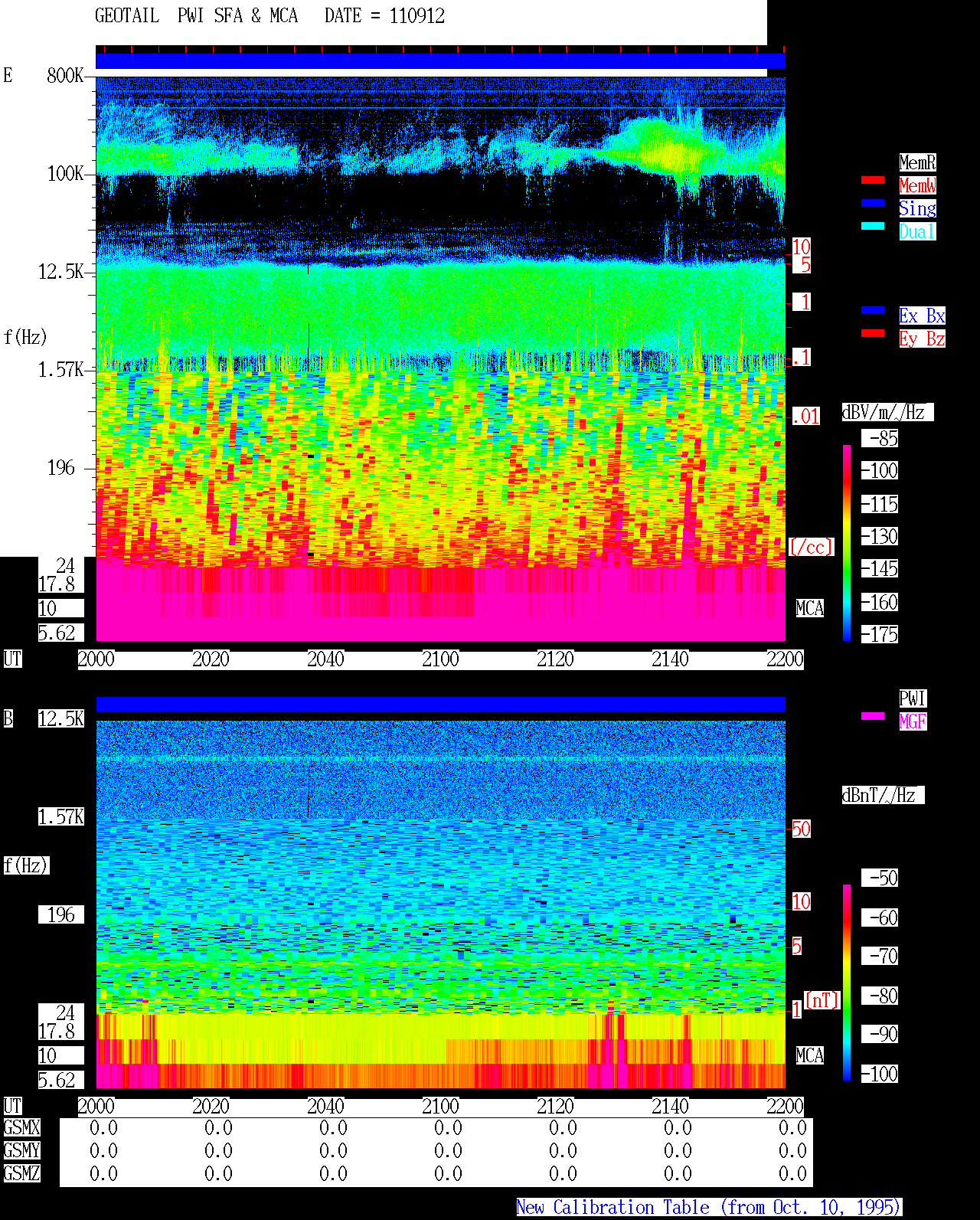980x1220 pixels.
Task: Click the GEOTAIL PWI SFA & MCA title
Action: click(x=196, y=16)
